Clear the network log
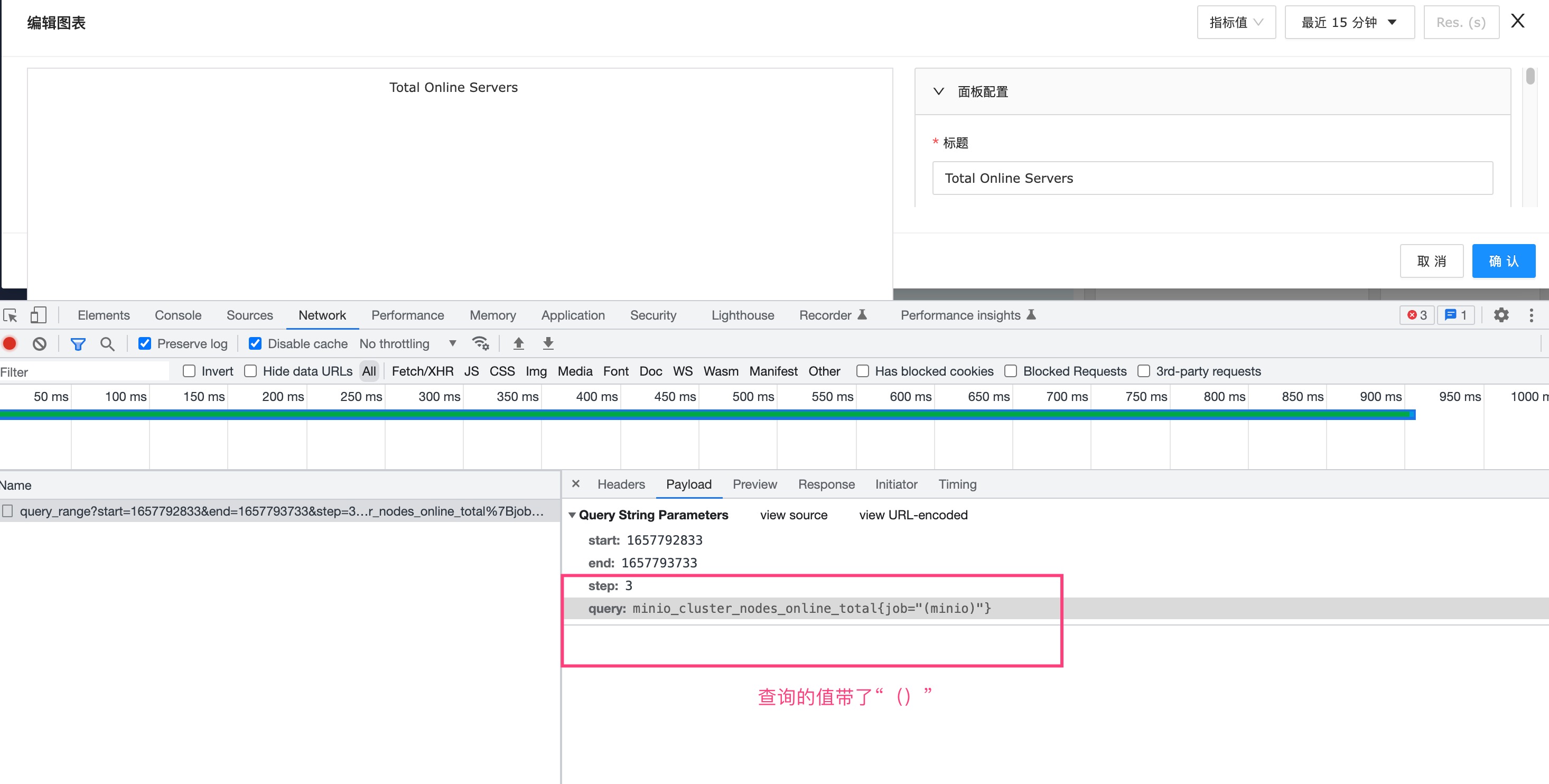 pos(40,344)
